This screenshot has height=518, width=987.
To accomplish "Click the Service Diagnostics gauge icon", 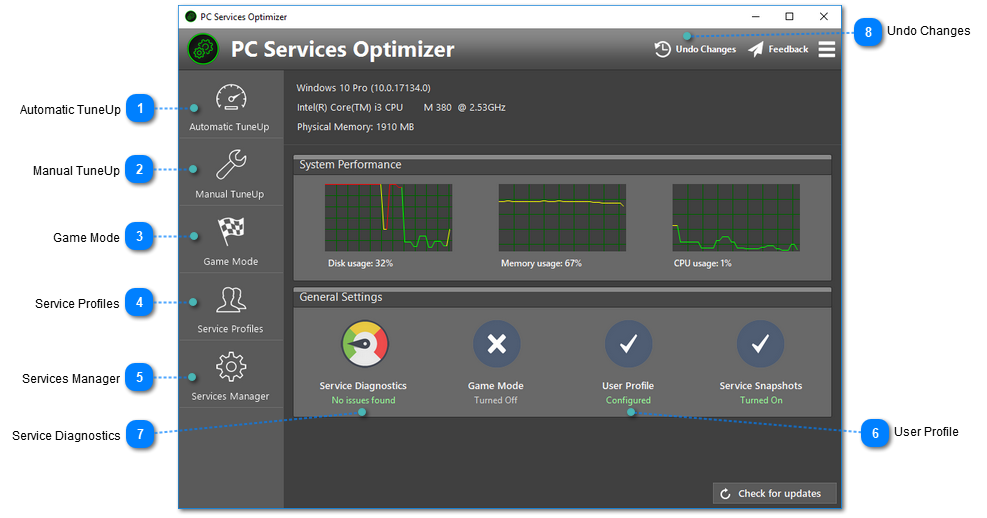I will (364, 344).
